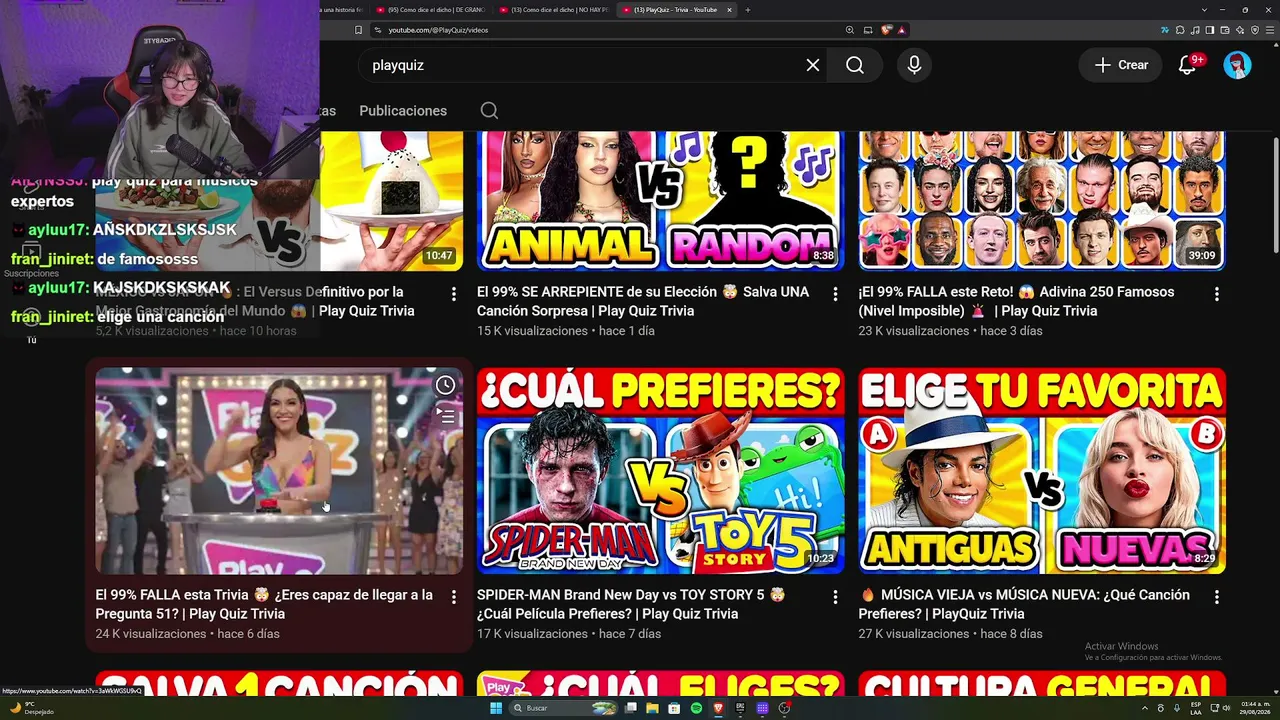Viewport: 1280px width, 720px height.
Task: Click the YouTube search magnifier button
Action: click(855, 65)
